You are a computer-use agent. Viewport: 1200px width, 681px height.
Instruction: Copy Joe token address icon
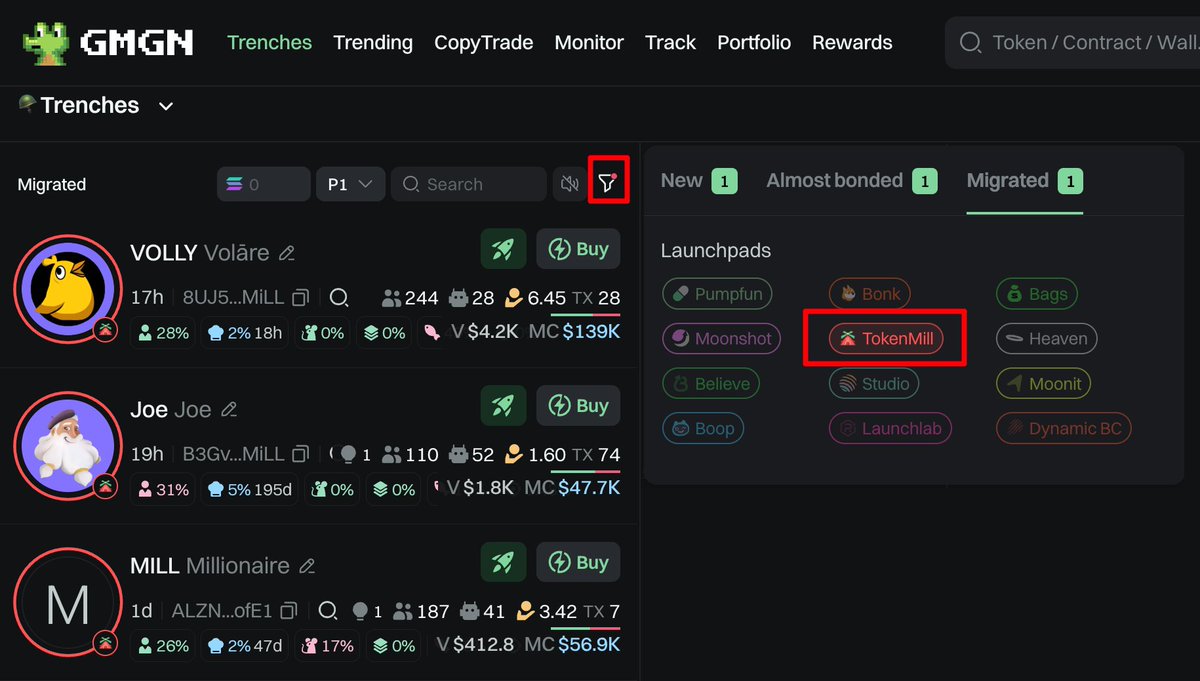[x=300, y=455]
